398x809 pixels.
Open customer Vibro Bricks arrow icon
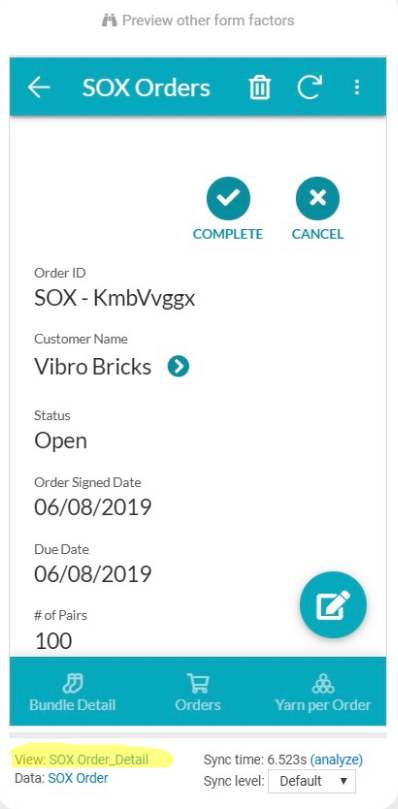179,367
